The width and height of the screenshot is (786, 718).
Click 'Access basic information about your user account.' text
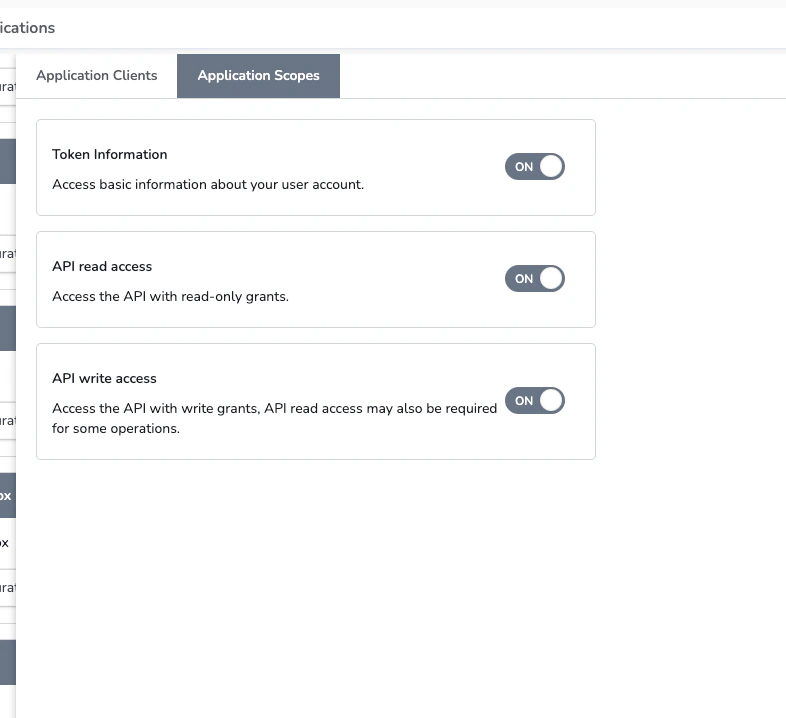click(208, 185)
